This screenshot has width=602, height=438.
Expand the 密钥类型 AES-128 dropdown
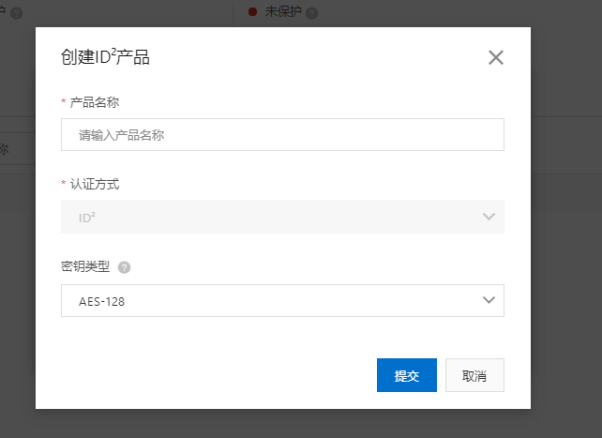[x=283, y=301]
